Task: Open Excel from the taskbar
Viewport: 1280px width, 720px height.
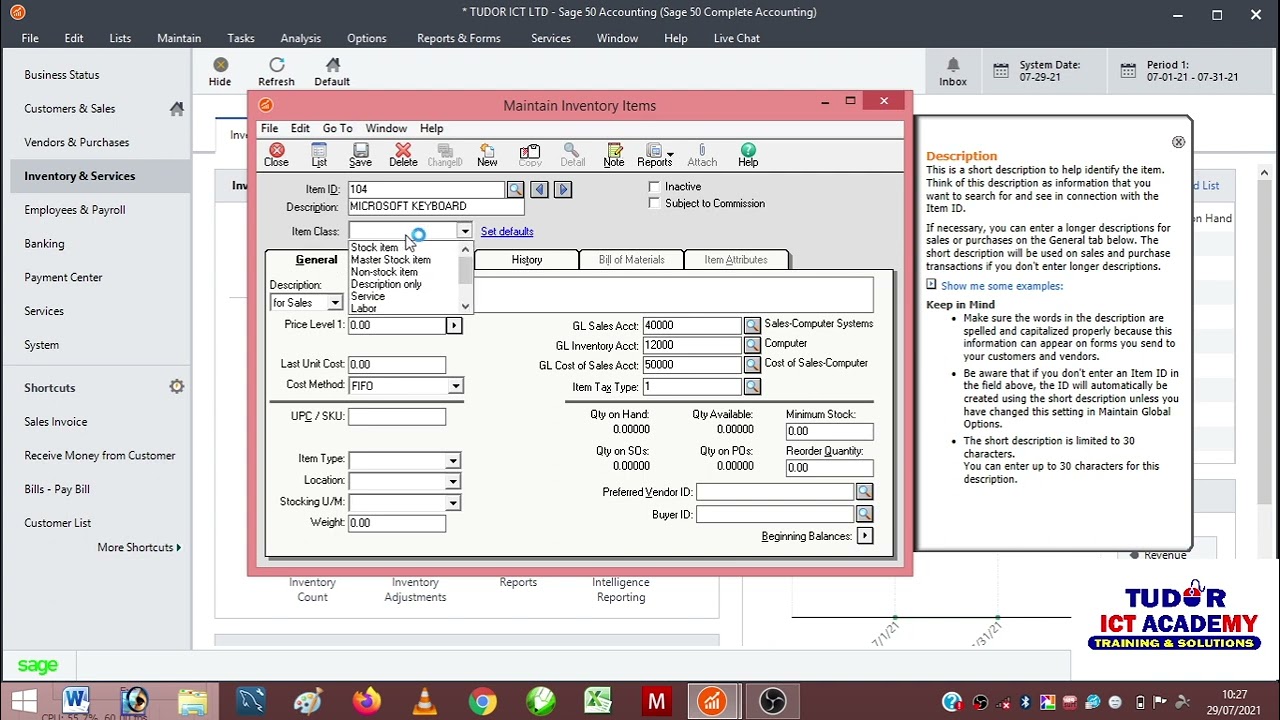Action: point(598,701)
